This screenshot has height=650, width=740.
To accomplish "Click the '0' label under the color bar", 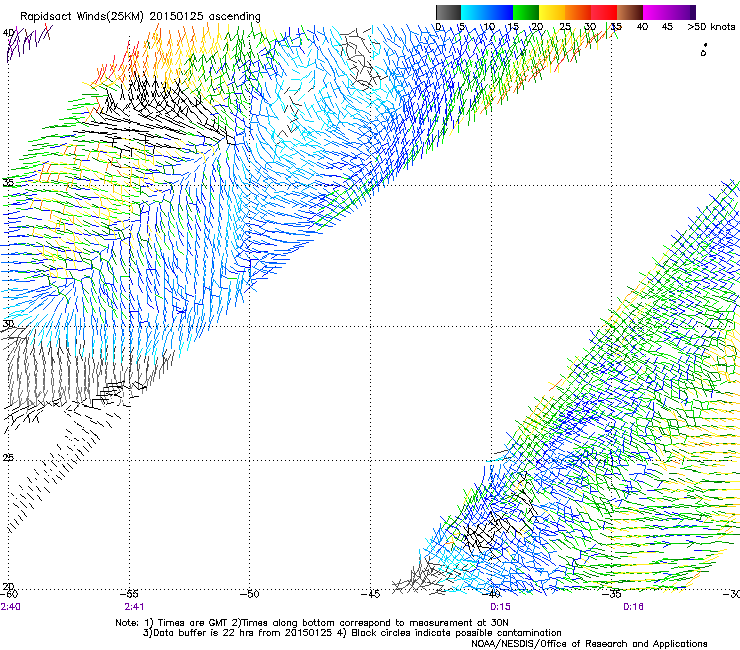I will coord(439,27).
